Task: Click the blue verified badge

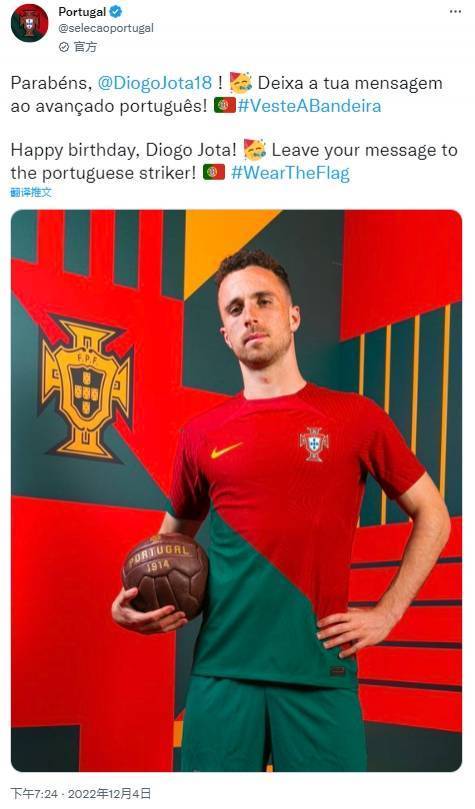Action: [x=116, y=12]
